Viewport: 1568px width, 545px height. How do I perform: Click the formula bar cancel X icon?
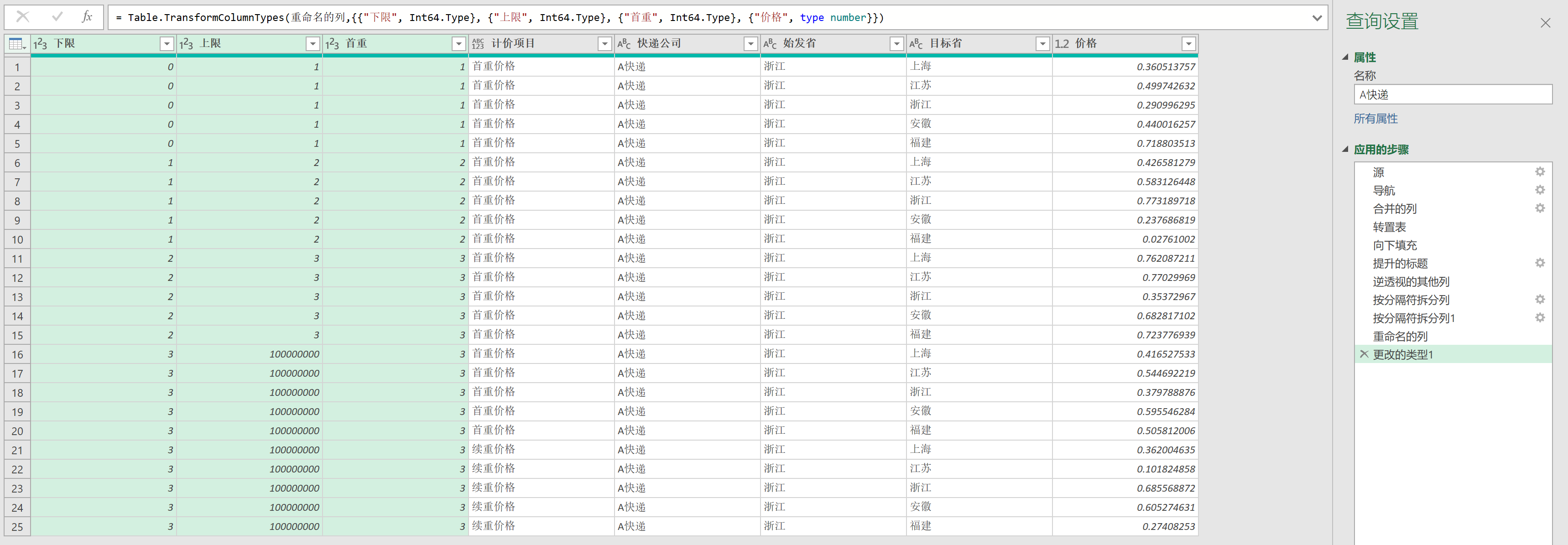tap(22, 17)
